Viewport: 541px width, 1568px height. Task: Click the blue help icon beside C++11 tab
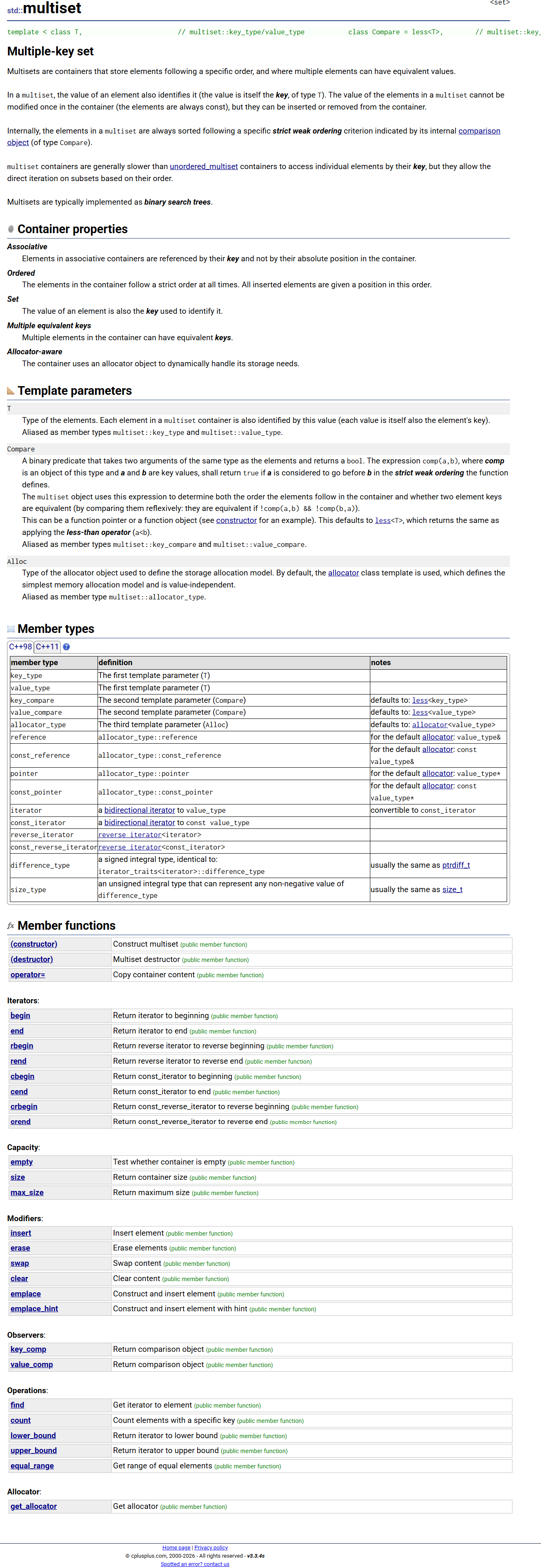tap(66, 647)
